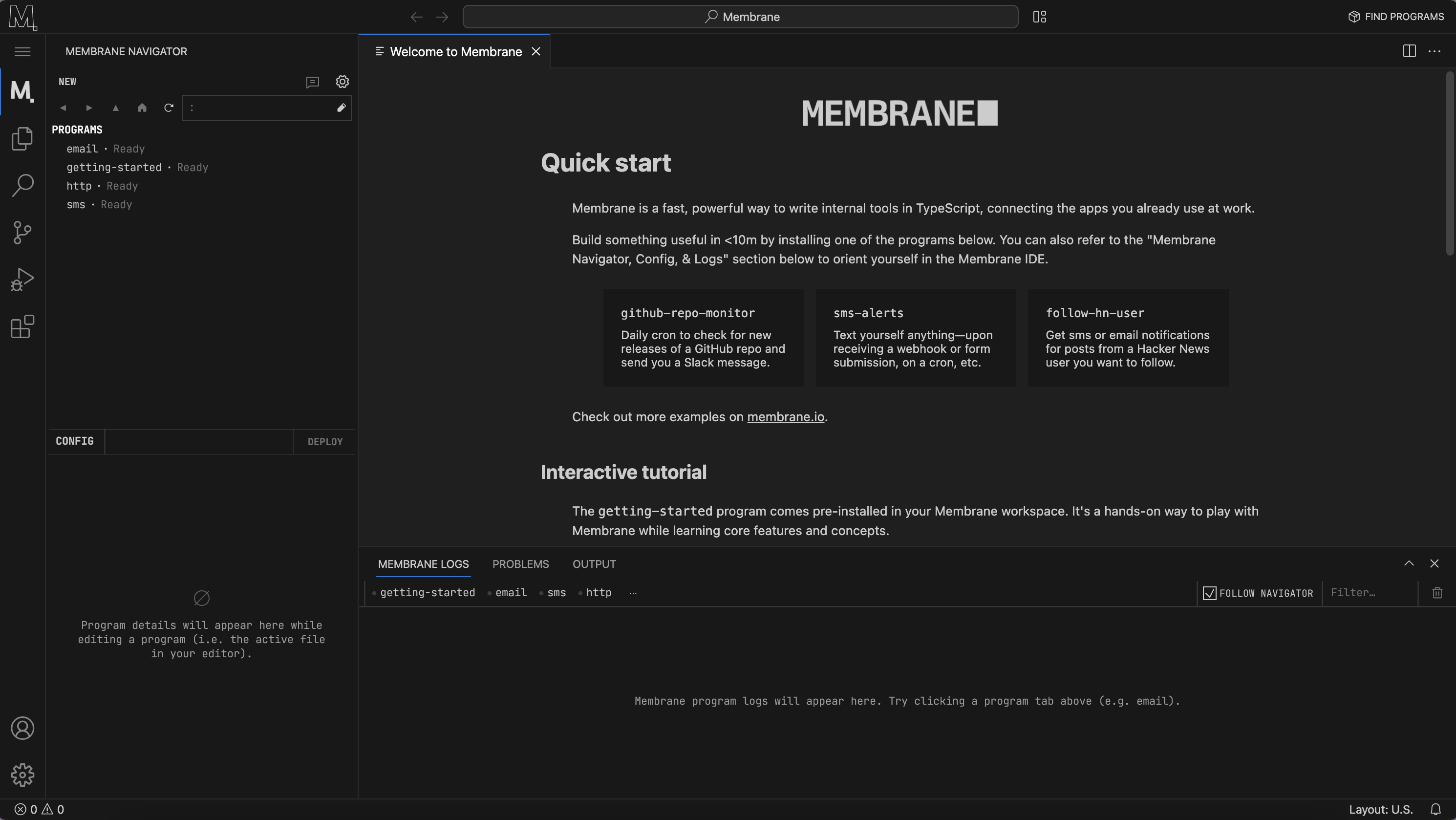
Task: Switch to the Output tab
Action: 594,564
